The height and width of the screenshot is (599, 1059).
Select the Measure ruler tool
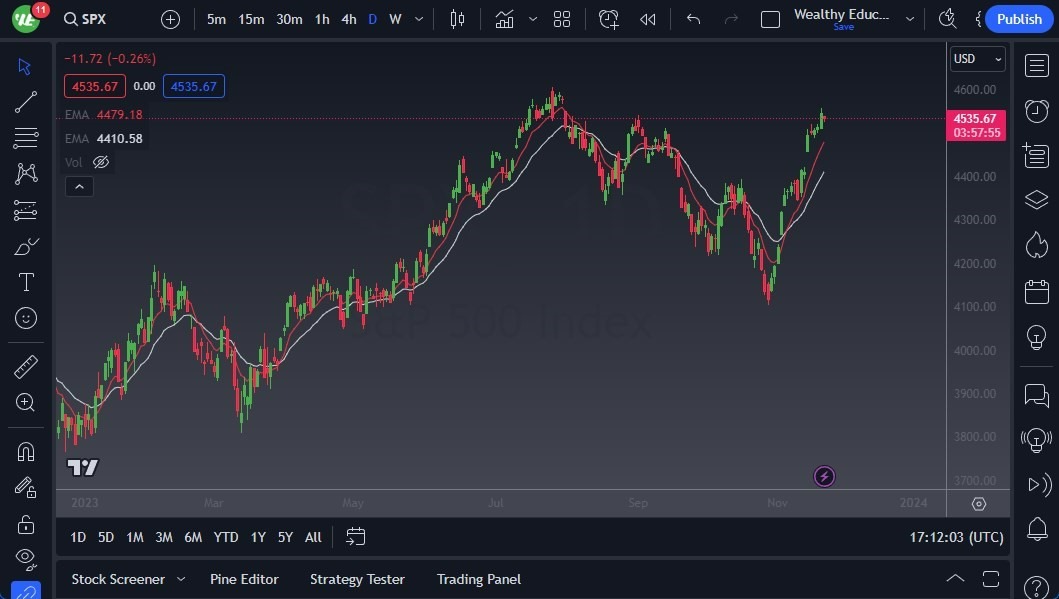tap(25, 366)
